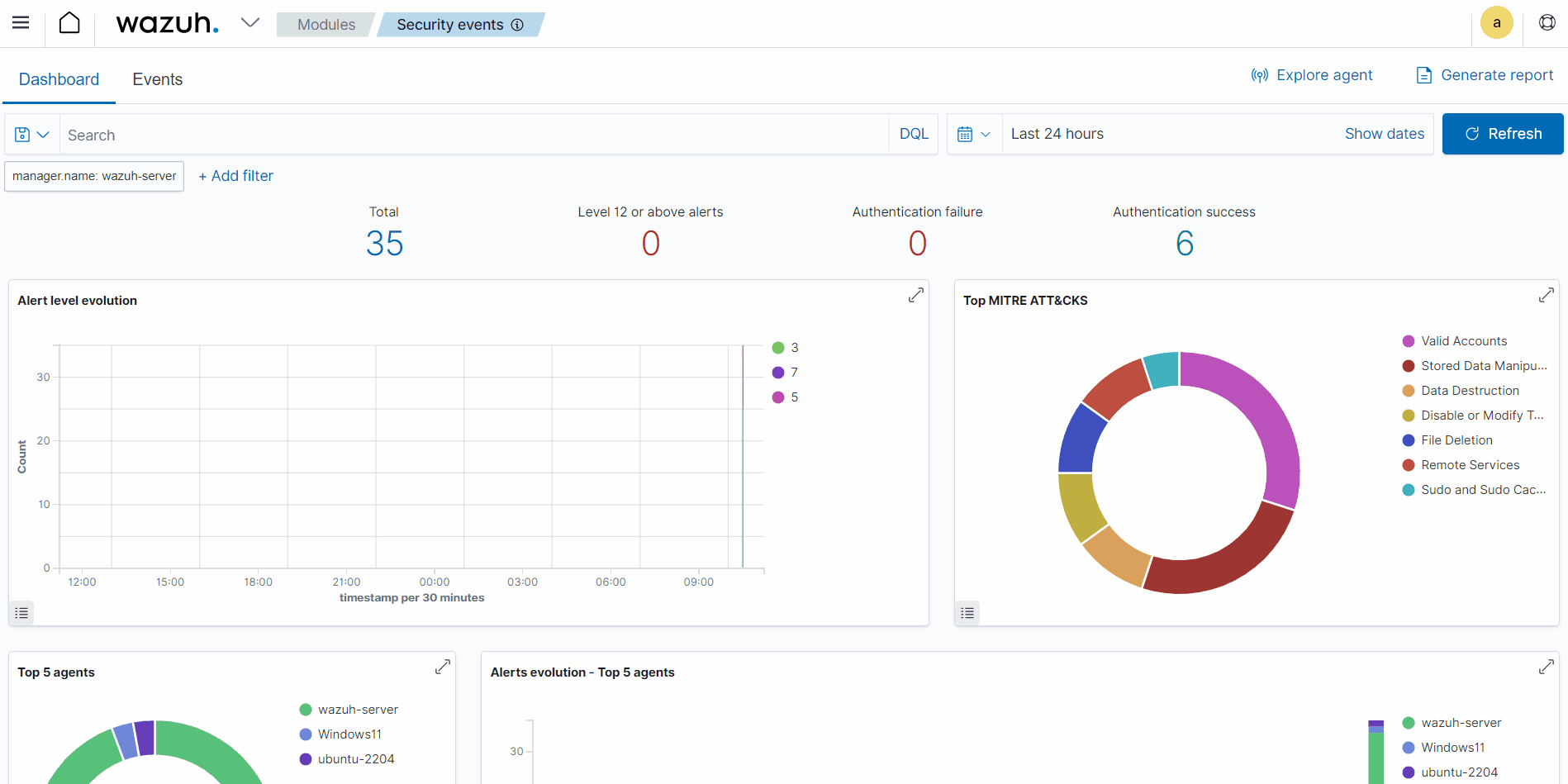Click Show dates
Viewport: 1568px width, 784px height.
[x=1385, y=134]
